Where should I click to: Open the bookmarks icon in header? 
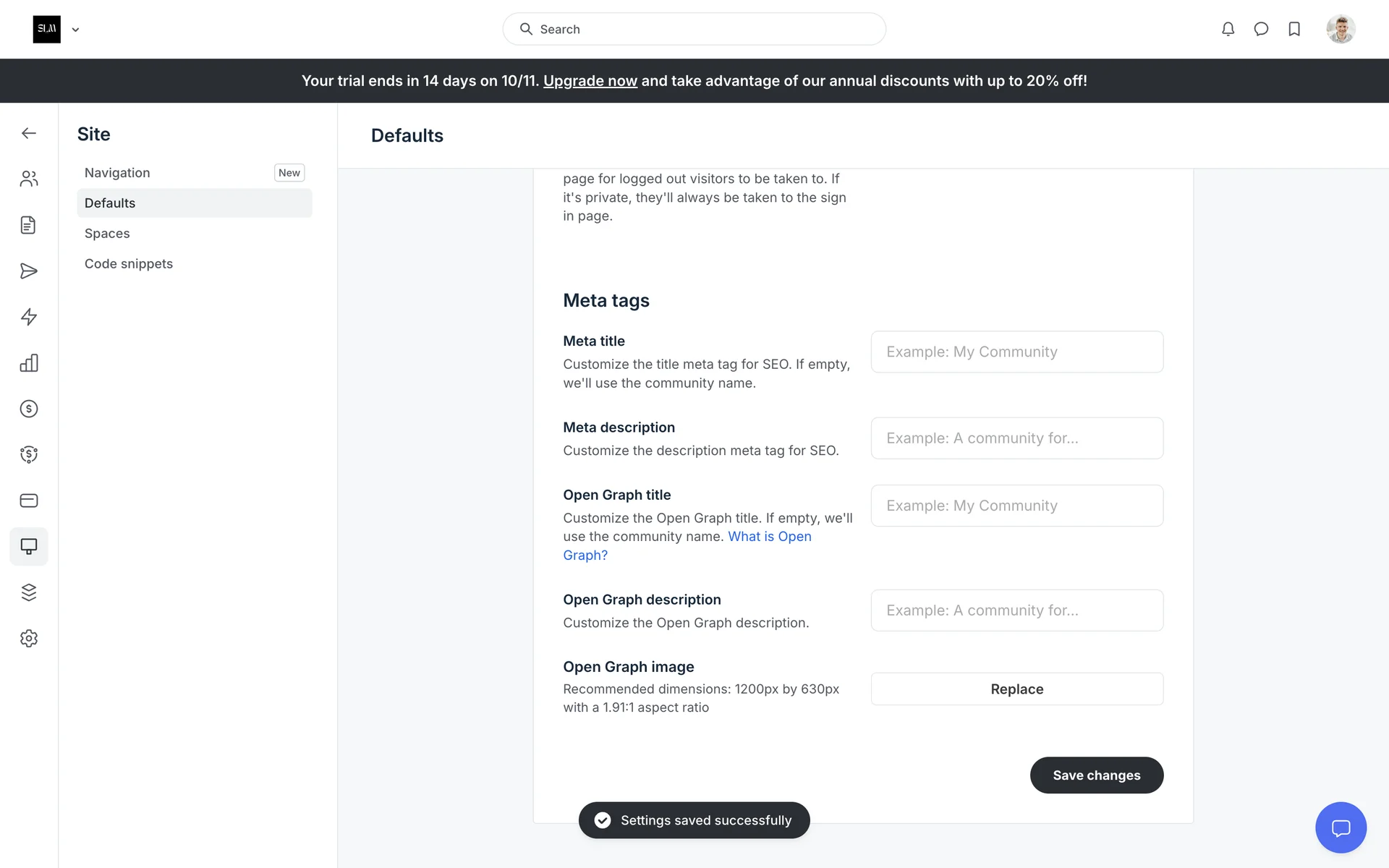tap(1294, 29)
